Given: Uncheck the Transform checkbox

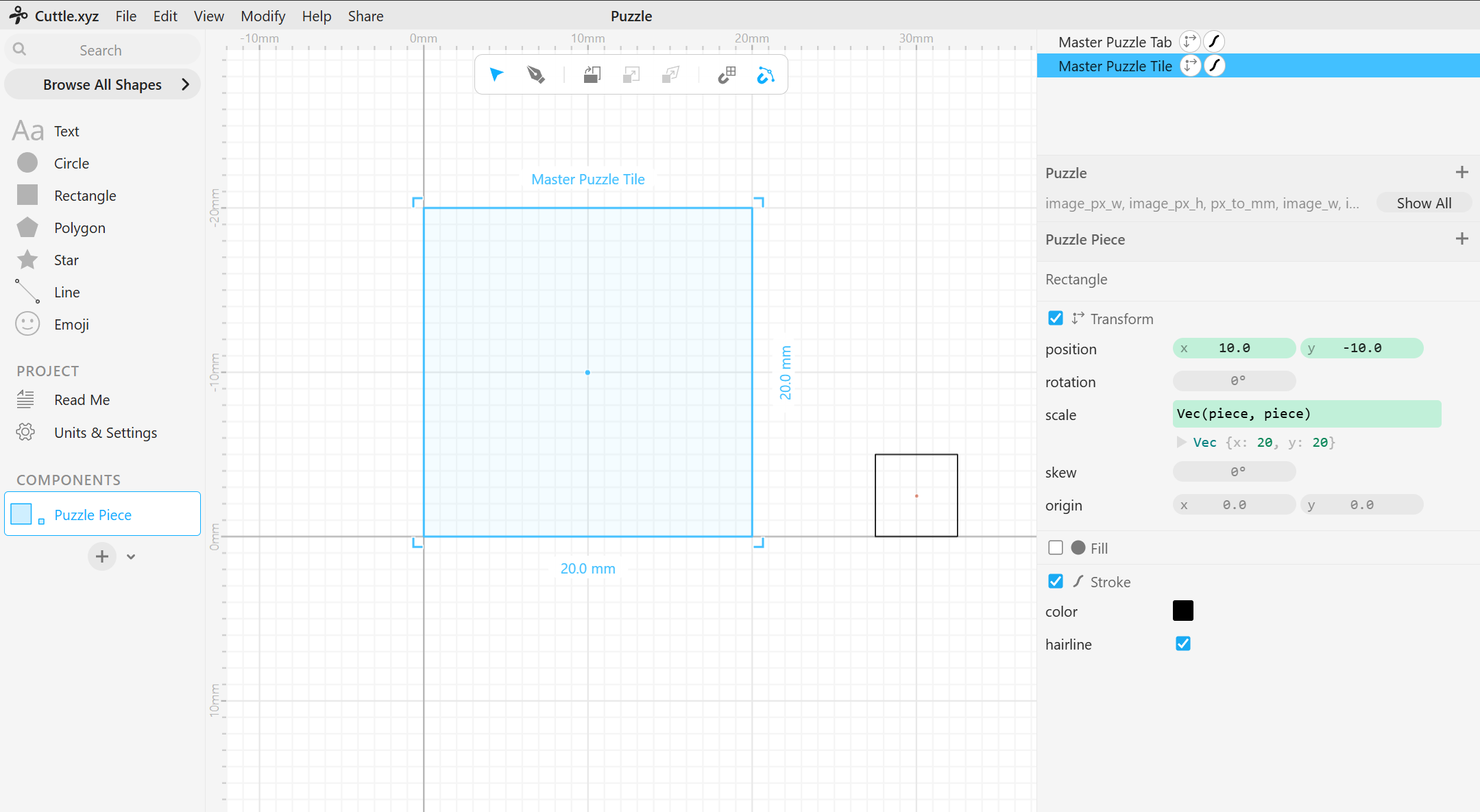Looking at the screenshot, I should pos(1056,318).
